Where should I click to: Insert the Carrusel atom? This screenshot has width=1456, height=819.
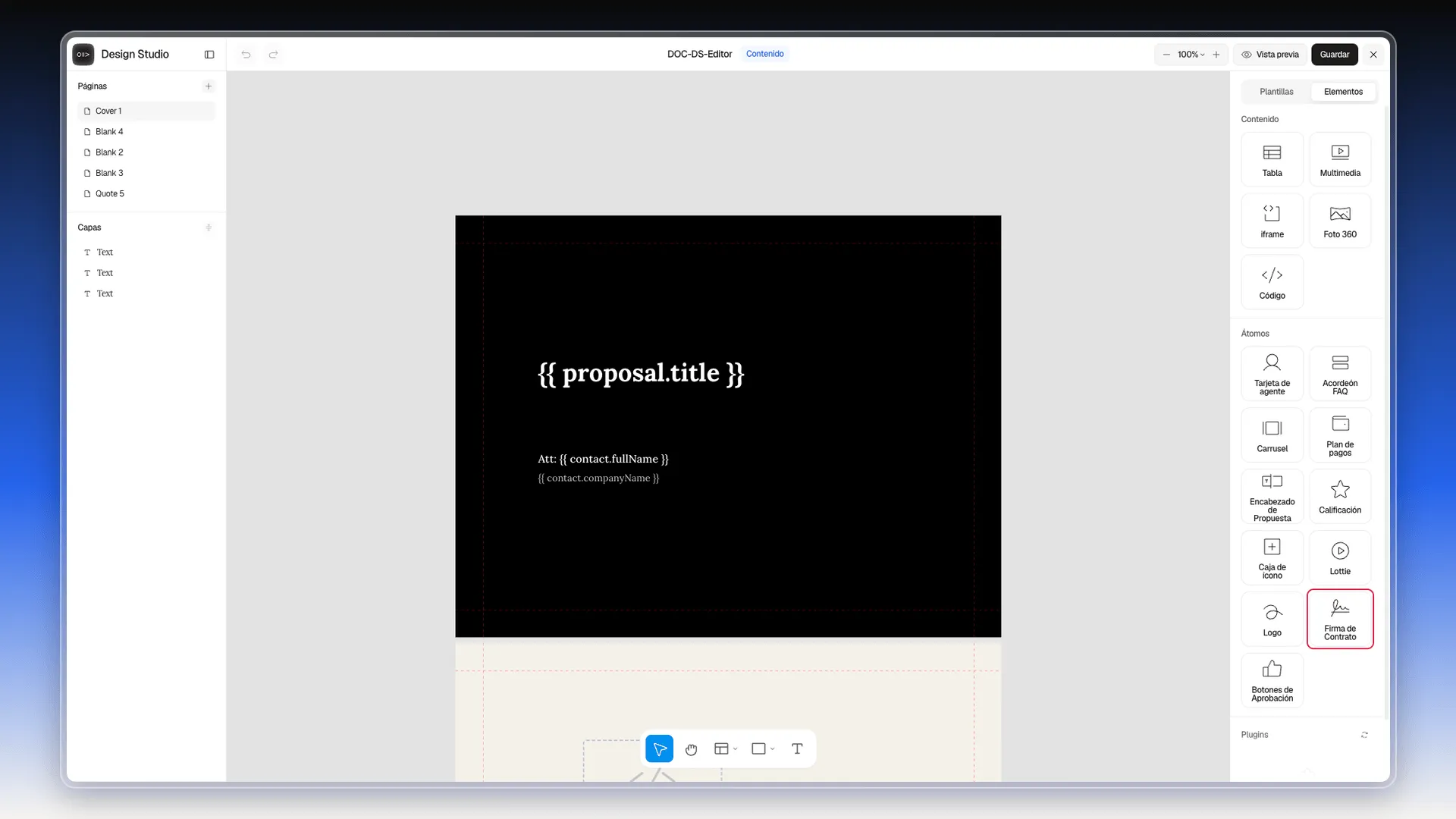1272,435
